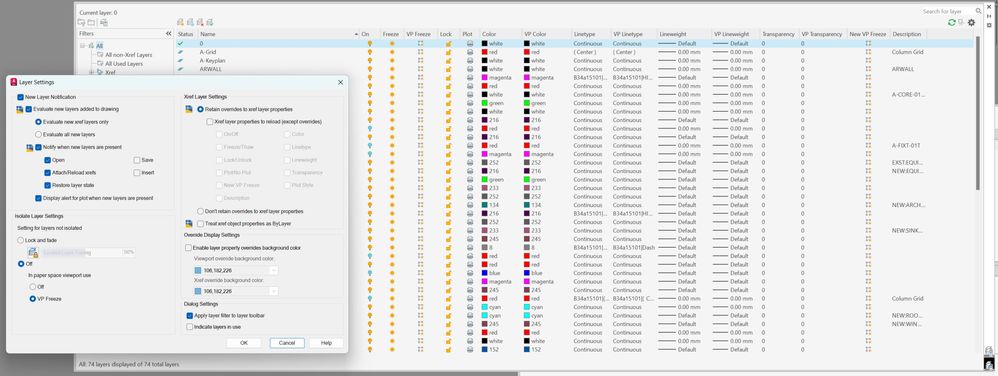The height and width of the screenshot is (376, 998).
Task: Select All non-Xref Layers filter
Action: pyautogui.click(x=129, y=55)
